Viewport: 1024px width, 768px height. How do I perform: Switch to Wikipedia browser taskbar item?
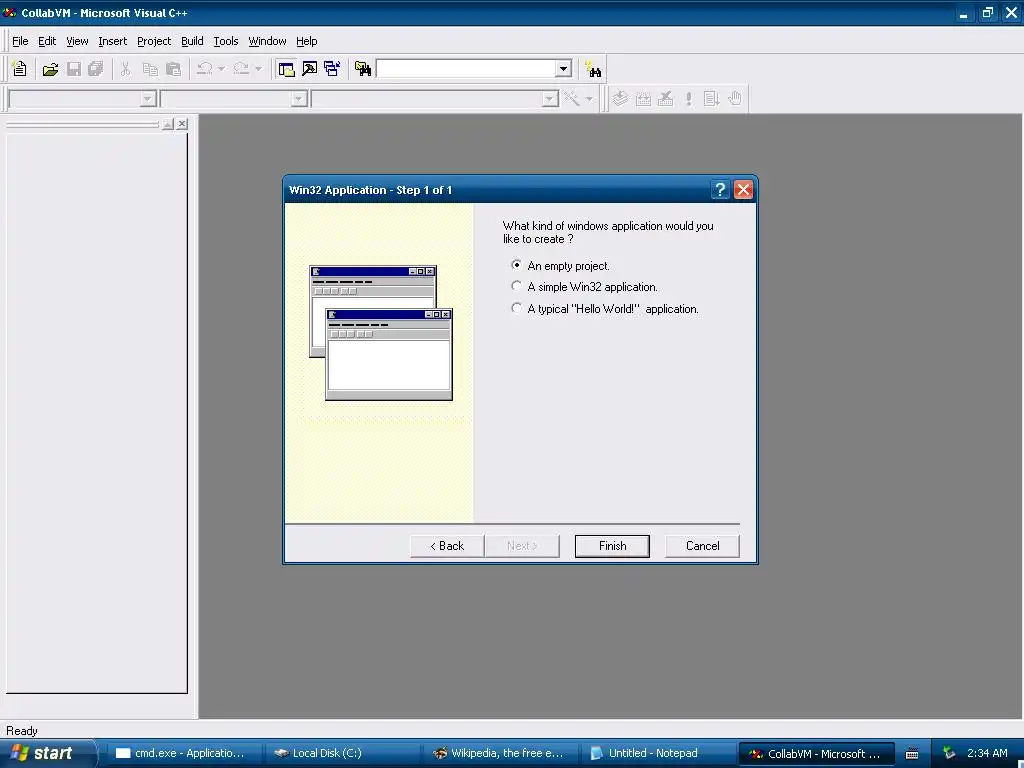[500, 754]
